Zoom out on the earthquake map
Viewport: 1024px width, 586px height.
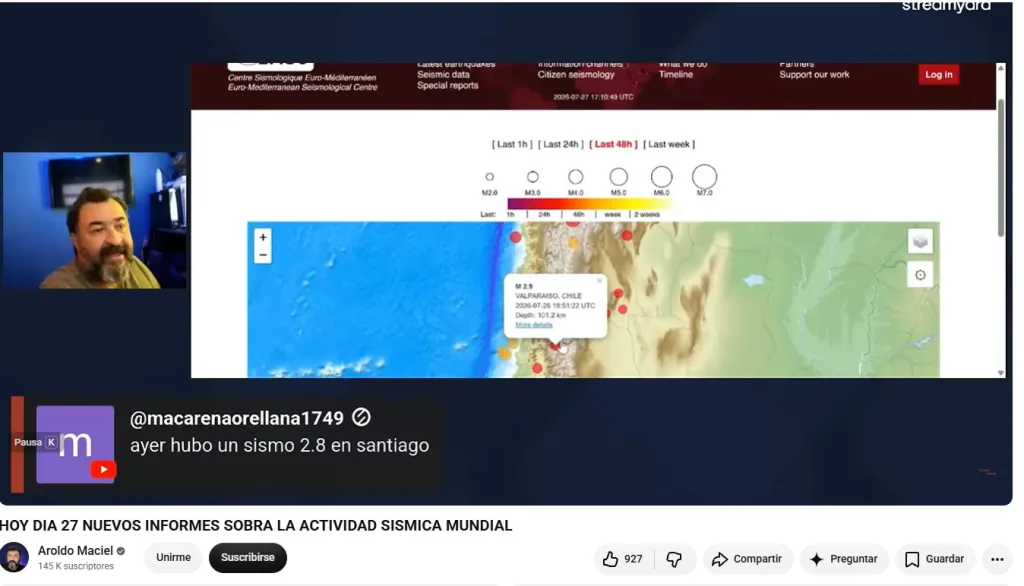click(263, 255)
